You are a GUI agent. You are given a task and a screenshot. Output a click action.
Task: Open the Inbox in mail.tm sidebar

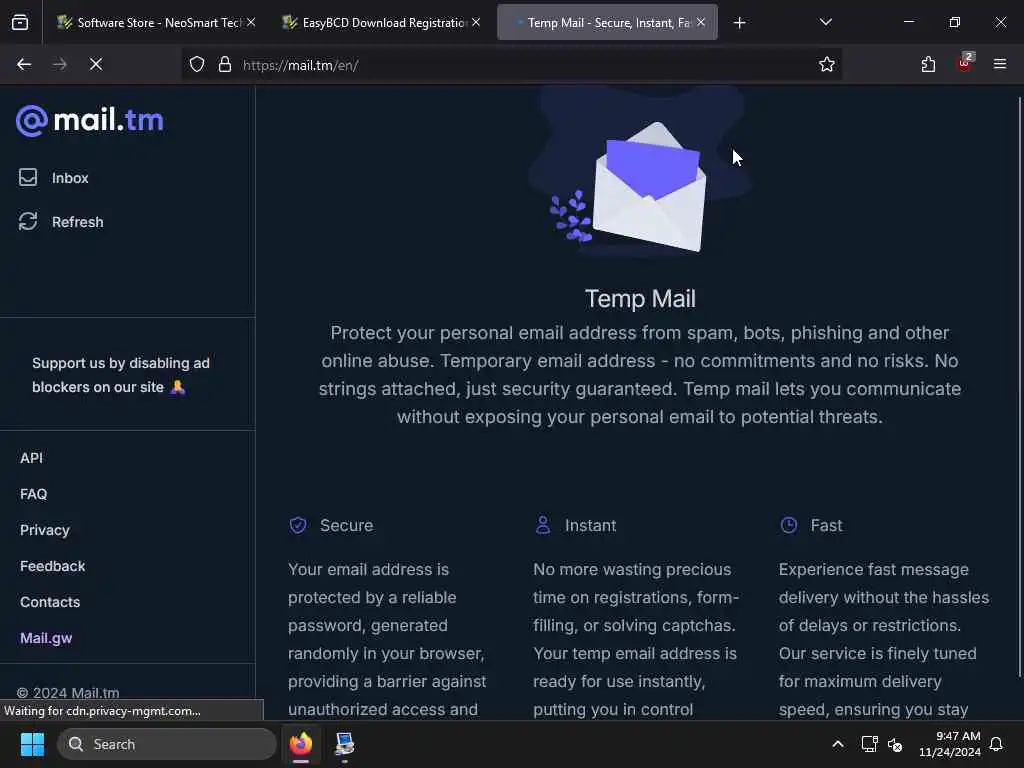point(54,178)
